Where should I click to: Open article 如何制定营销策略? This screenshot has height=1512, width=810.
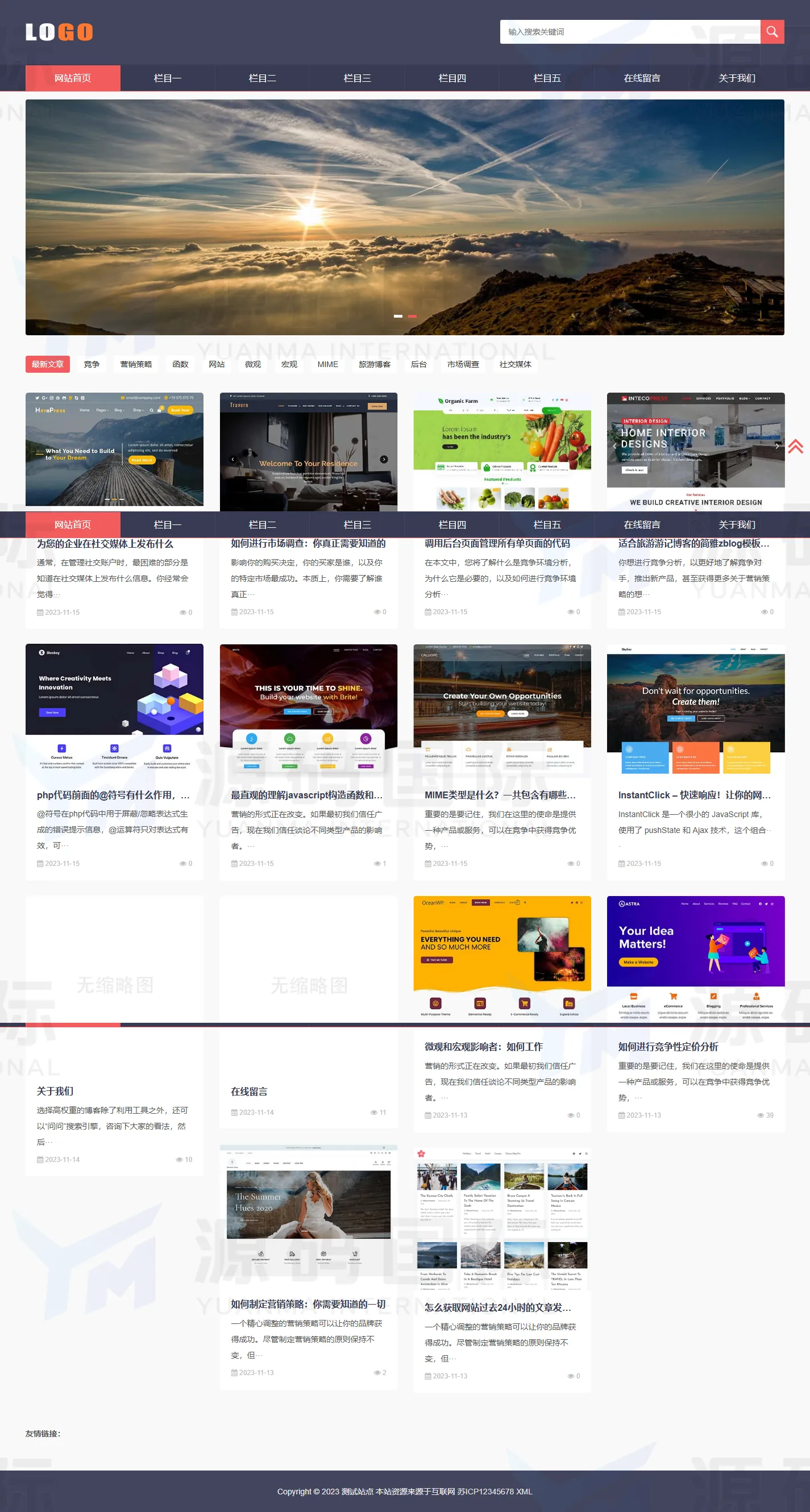[x=309, y=1304]
